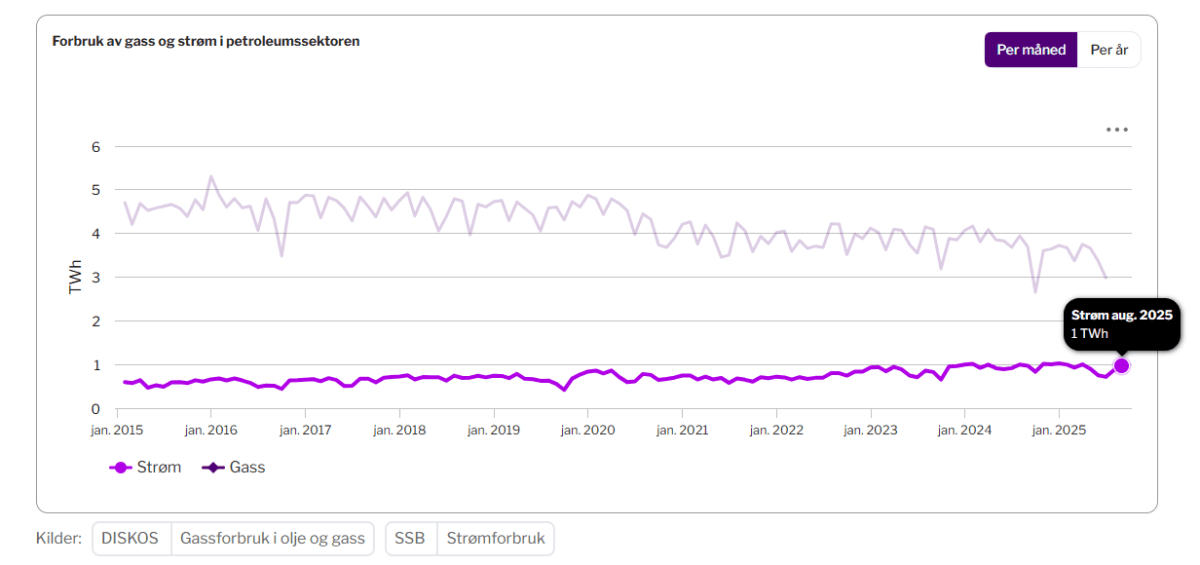Viewport: 1200px width, 565px height.
Task: Click the chart title about petroleumssektoren
Action: pos(206,41)
